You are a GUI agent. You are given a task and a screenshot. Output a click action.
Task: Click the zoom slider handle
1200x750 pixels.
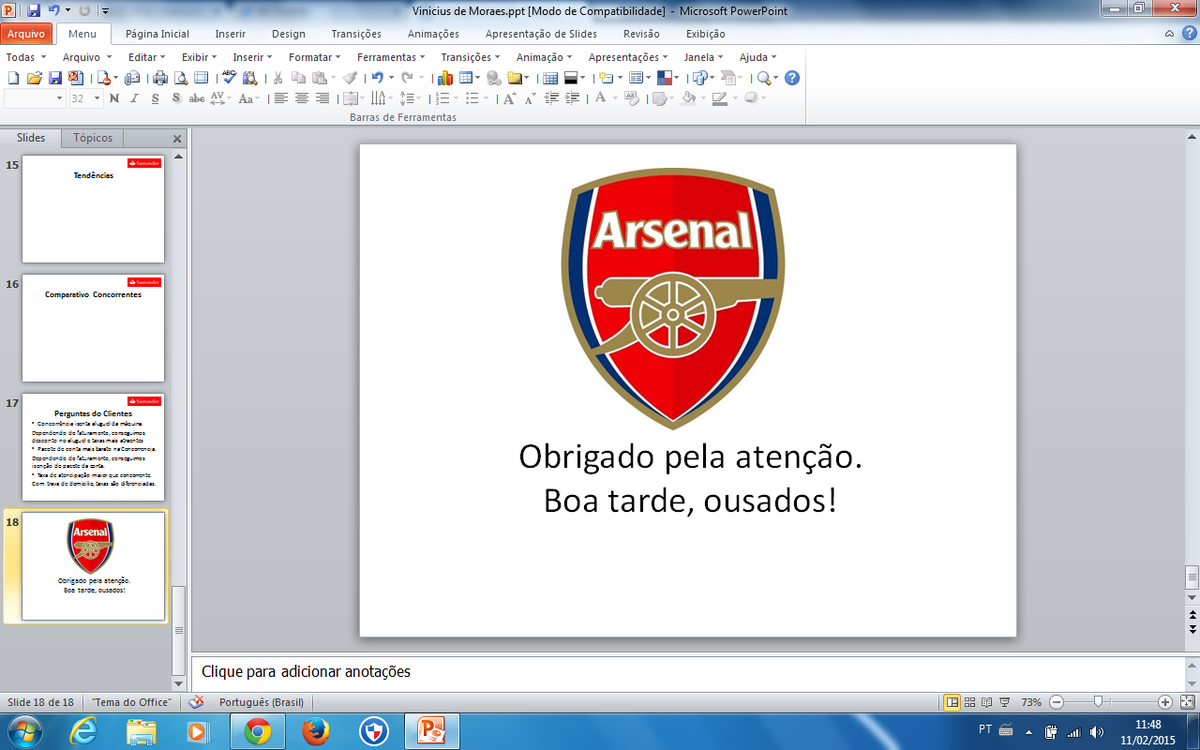pyautogui.click(x=1098, y=702)
